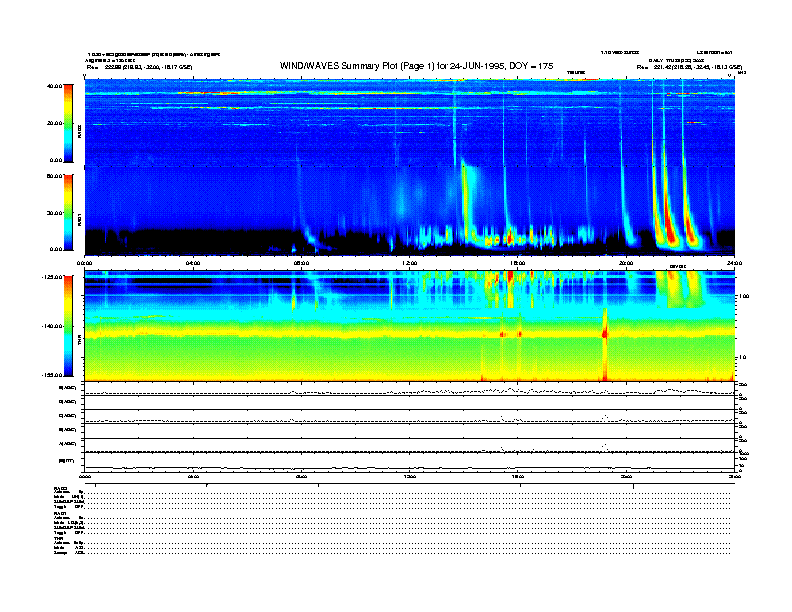Click the 12:00 tick label under RAD1 panel

(410, 263)
